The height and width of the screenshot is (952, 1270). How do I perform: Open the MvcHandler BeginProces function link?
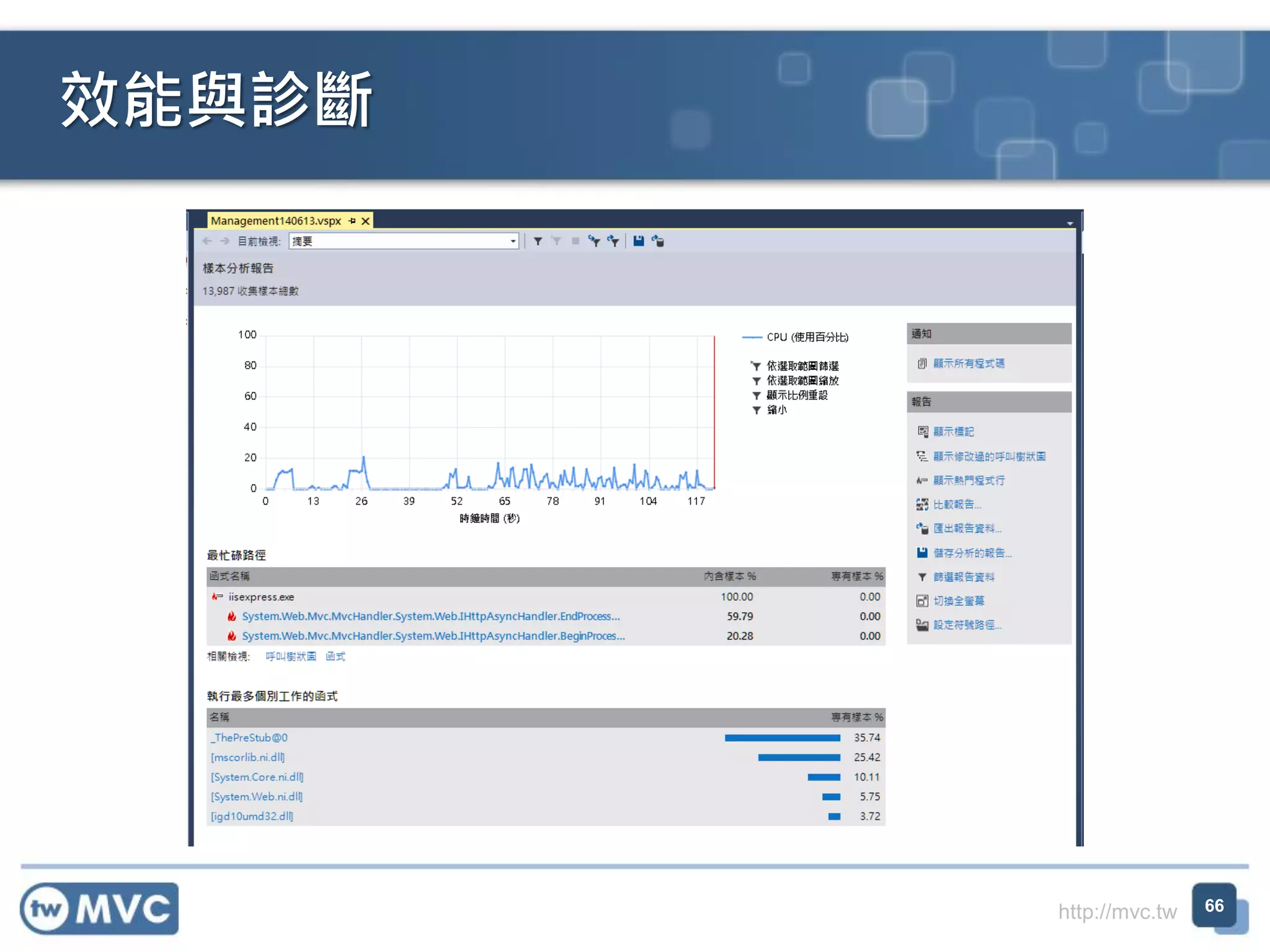pos(433,636)
